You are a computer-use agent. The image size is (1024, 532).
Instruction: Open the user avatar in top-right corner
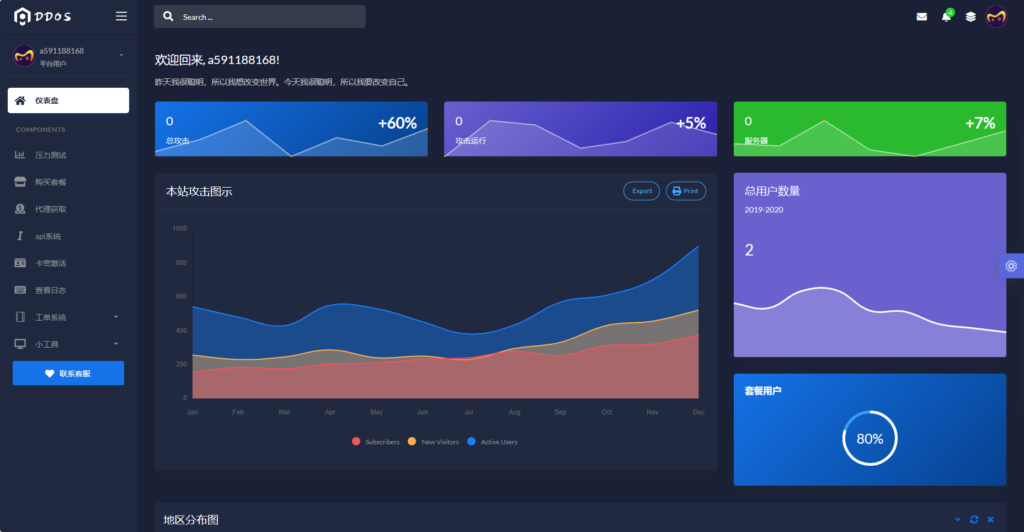pos(995,16)
